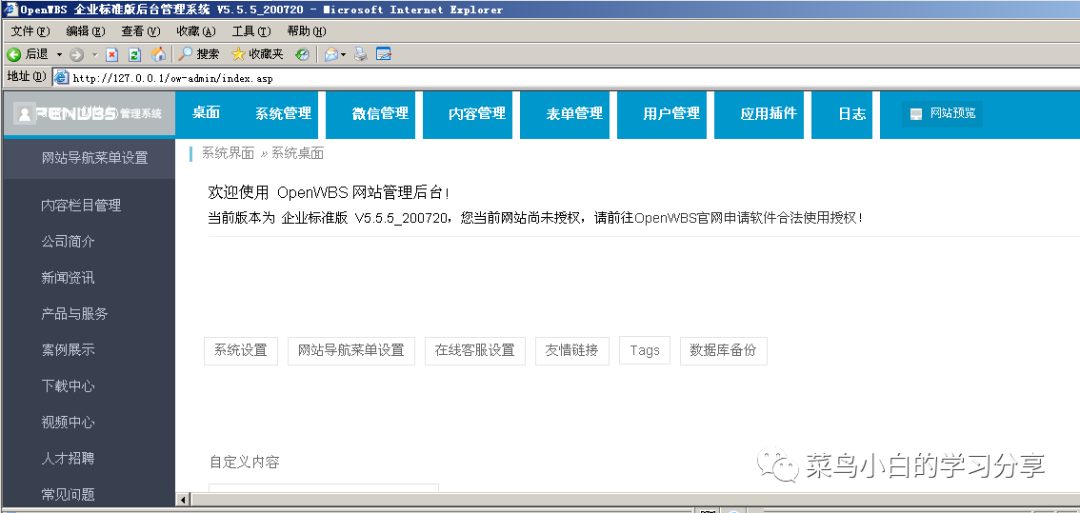Click the 系统设置 shortcut button
This screenshot has height=513, width=1080.
click(x=240, y=350)
